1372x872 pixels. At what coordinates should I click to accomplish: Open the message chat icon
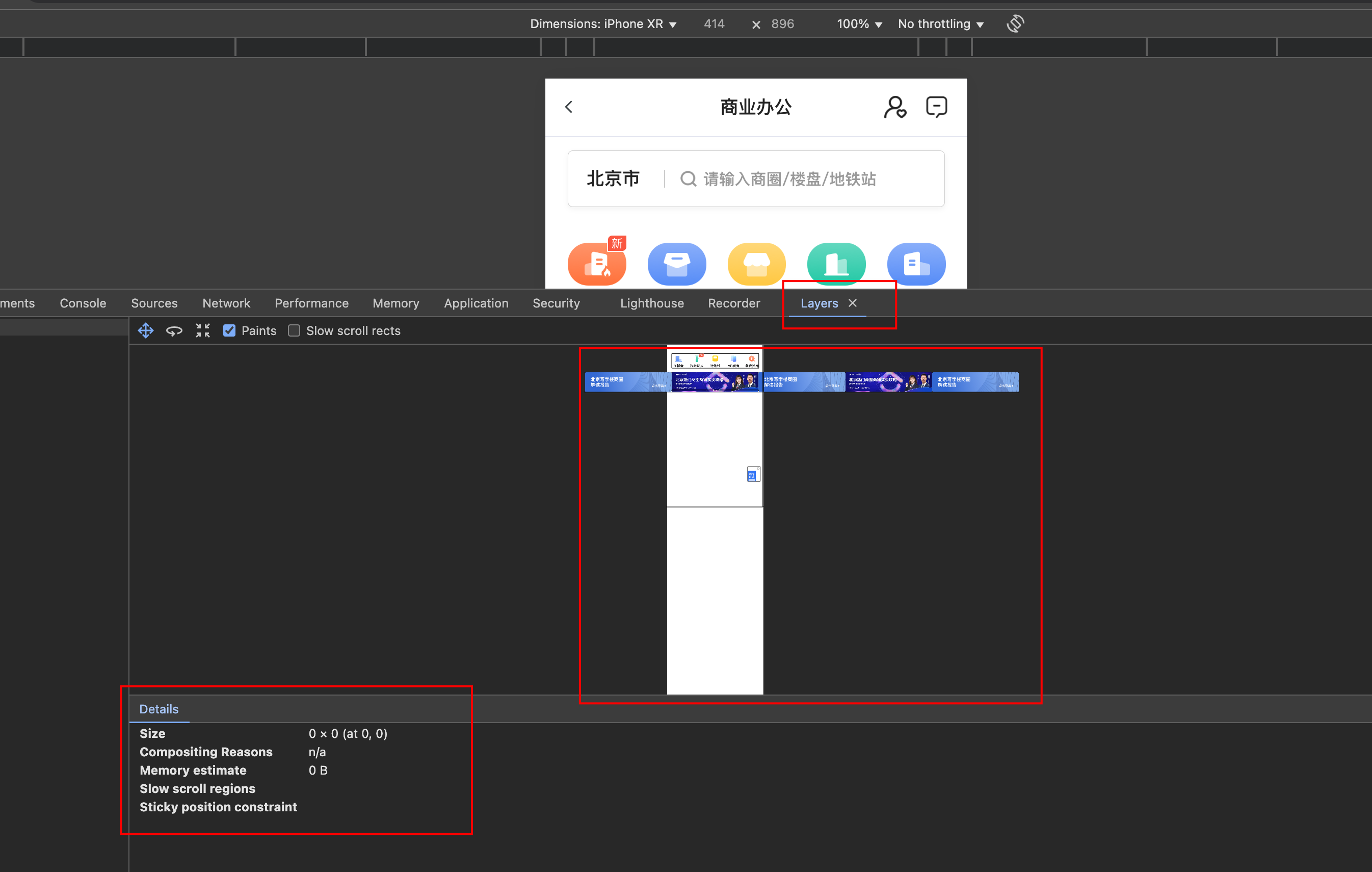[x=937, y=107]
